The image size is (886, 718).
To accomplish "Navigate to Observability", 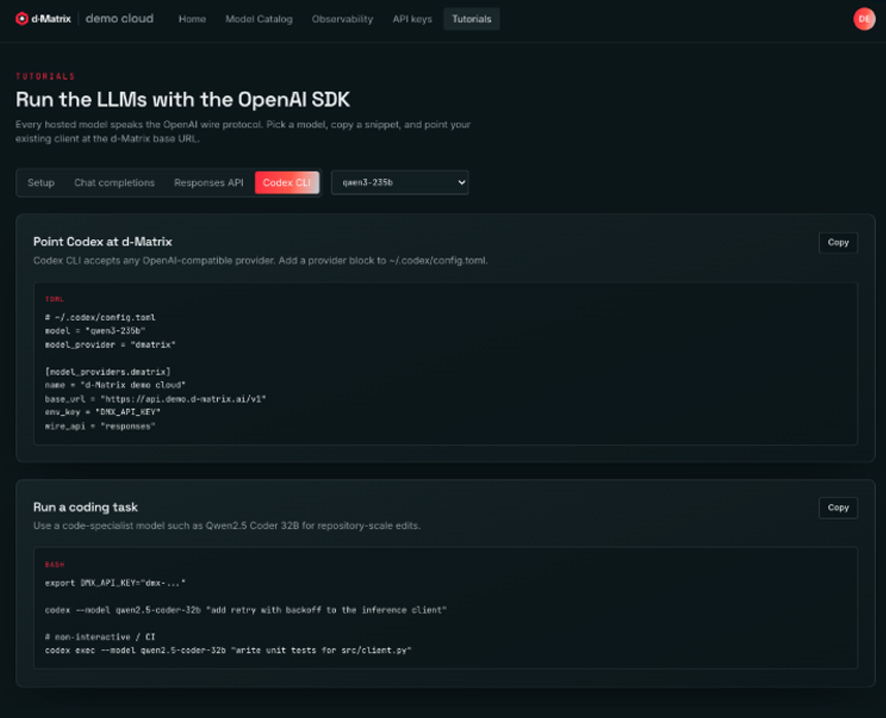I will coord(342,19).
